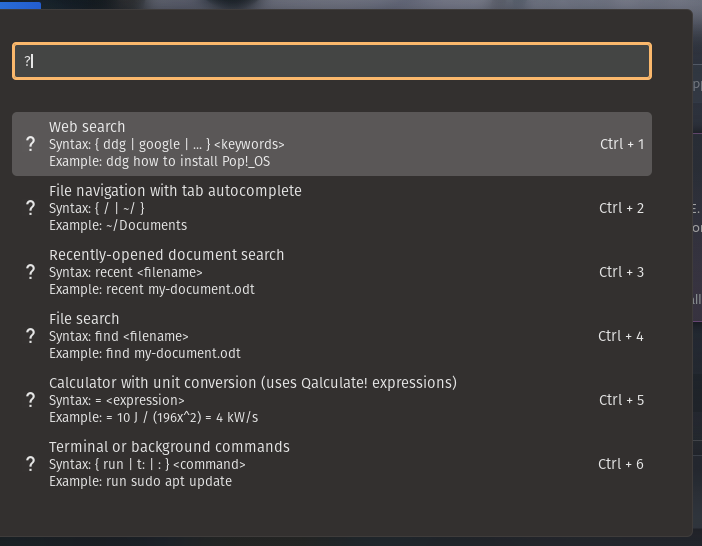Click the question mark icon beside File search
The height and width of the screenshot is (546, 702).
(x=30, y=336)
